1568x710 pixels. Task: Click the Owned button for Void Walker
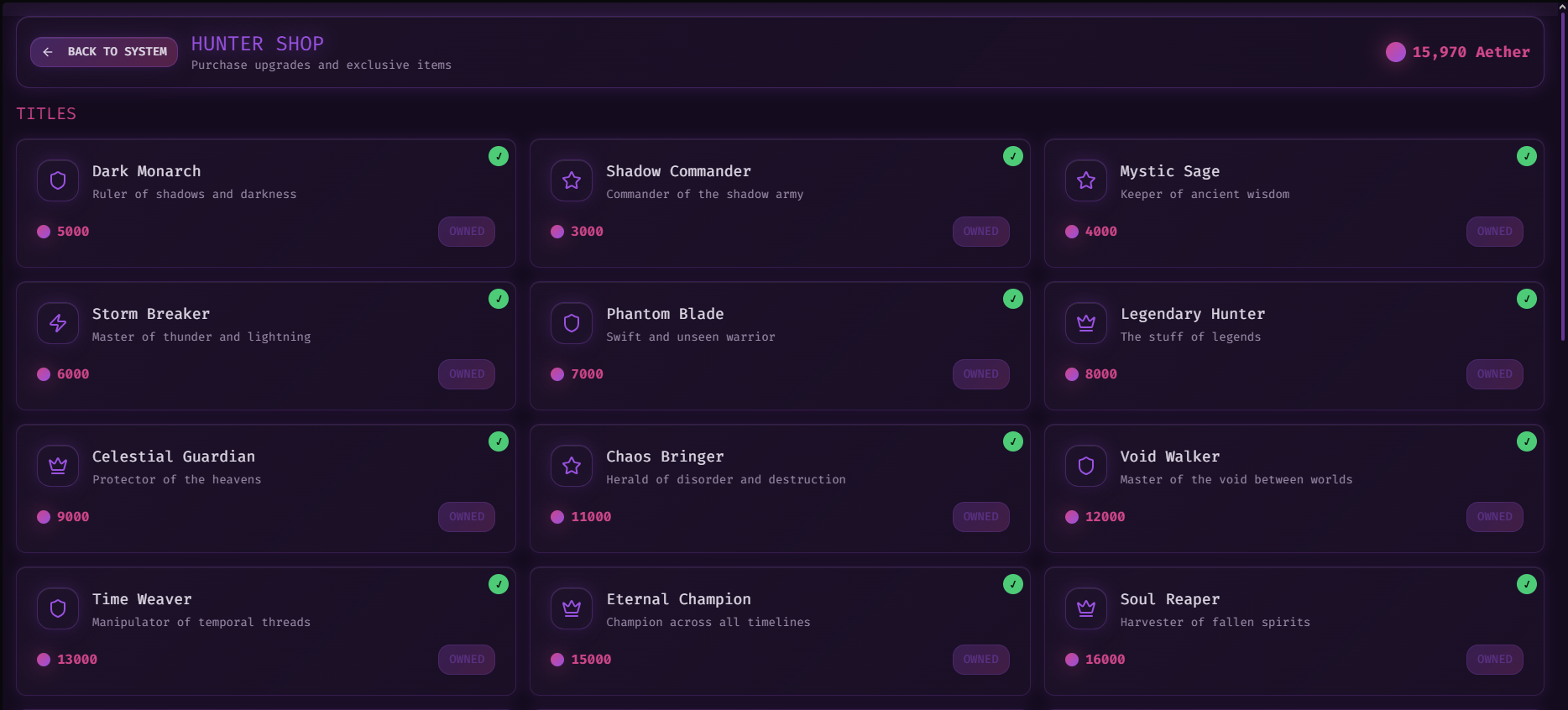pos(1495,517)
